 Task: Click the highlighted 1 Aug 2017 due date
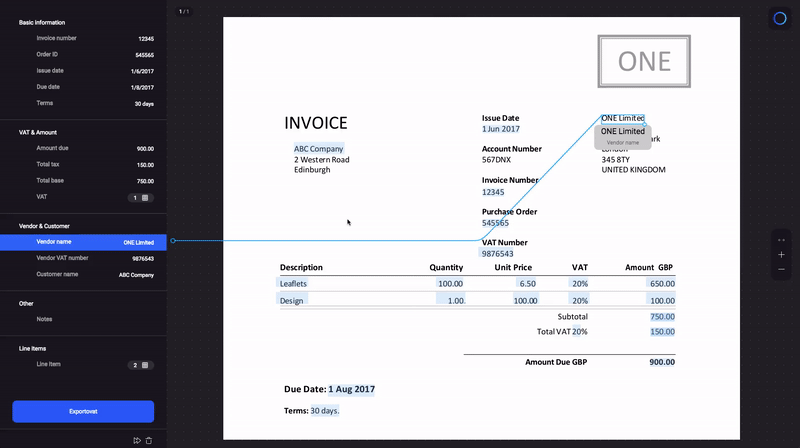click(x=352, y=389)
